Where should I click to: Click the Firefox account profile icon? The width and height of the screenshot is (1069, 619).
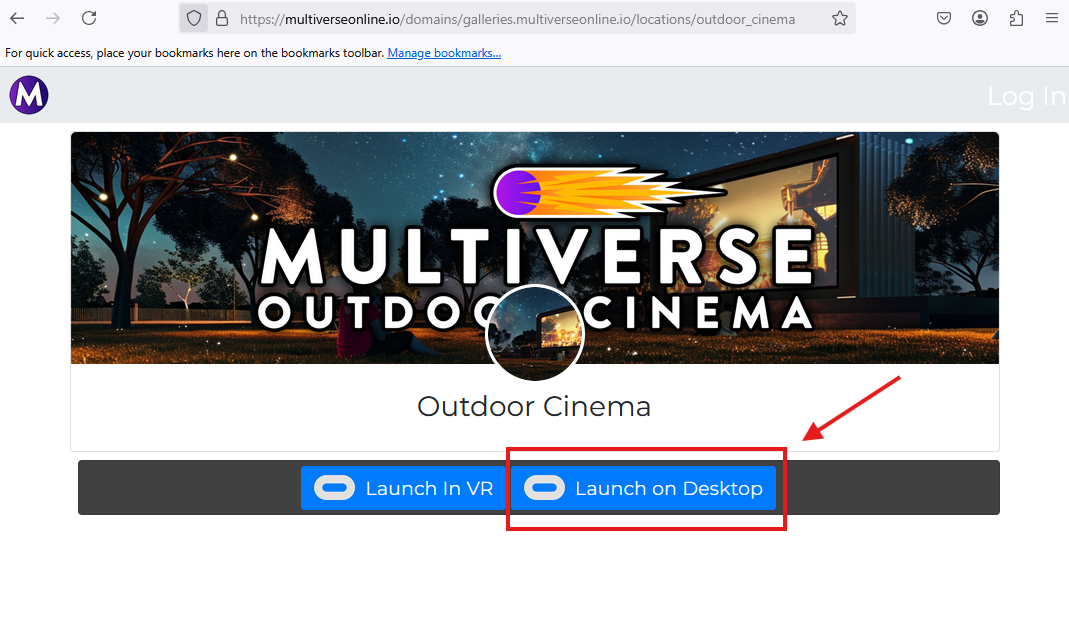click(x=980, y=17)
